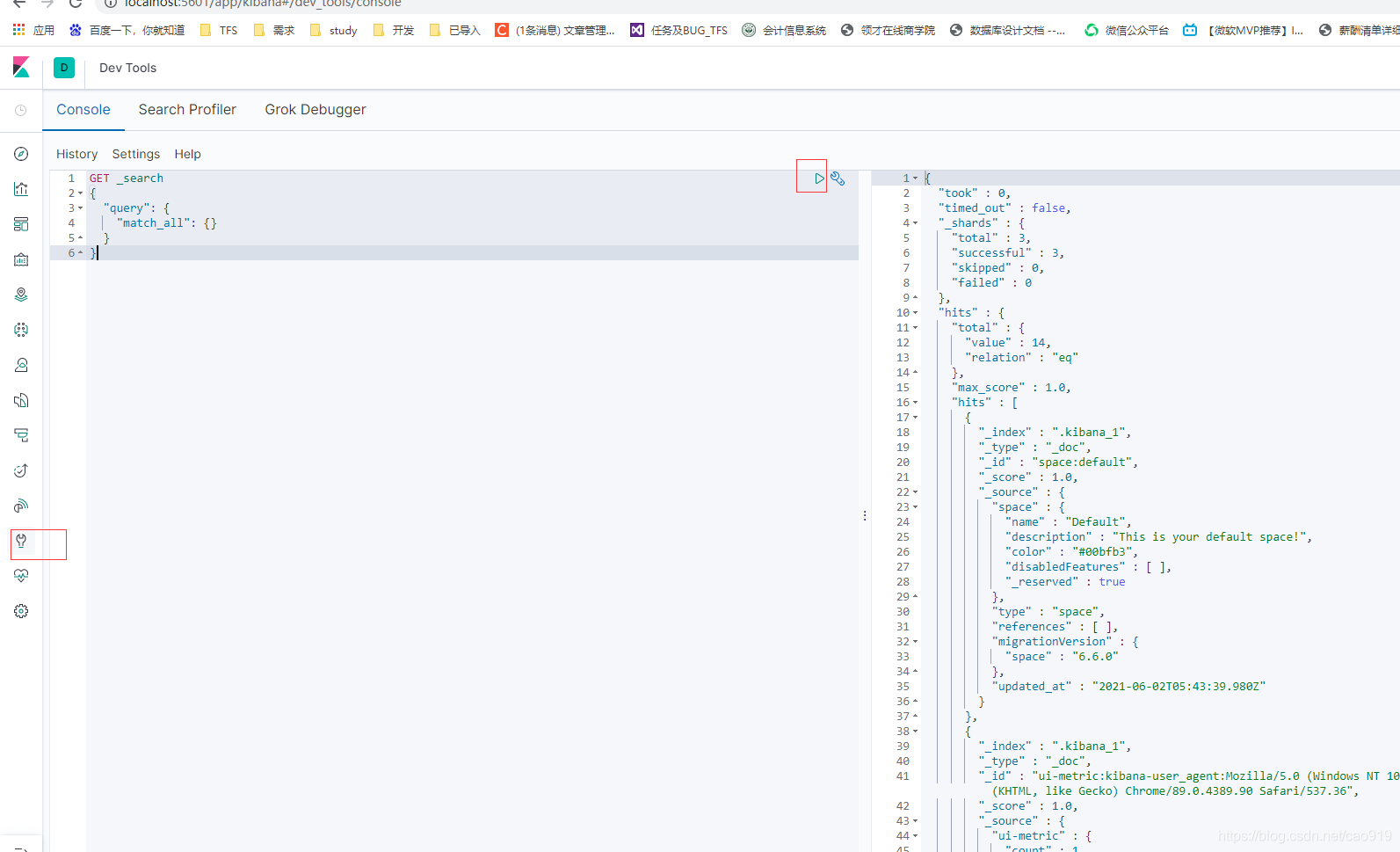Open console Help
The image size is (1400, 852).
188,154
